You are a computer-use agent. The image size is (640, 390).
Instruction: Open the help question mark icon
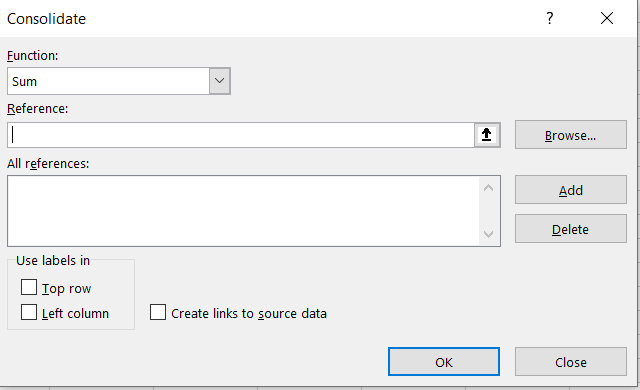tap(550, 18)
